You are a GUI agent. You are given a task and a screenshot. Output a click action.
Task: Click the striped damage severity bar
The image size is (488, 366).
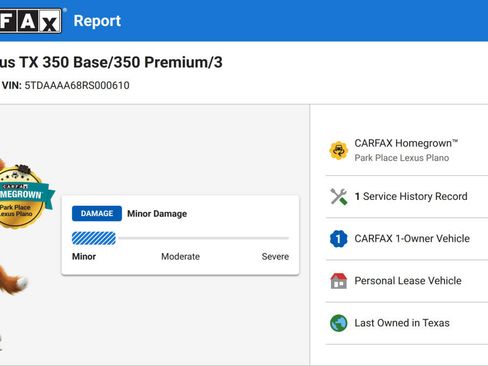pos(94,238)
